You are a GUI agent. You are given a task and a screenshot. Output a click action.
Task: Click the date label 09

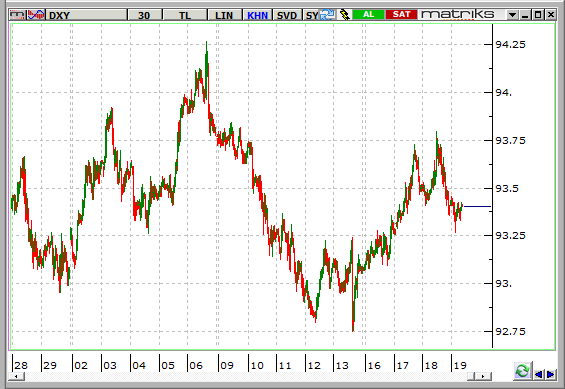coord(227,366)
